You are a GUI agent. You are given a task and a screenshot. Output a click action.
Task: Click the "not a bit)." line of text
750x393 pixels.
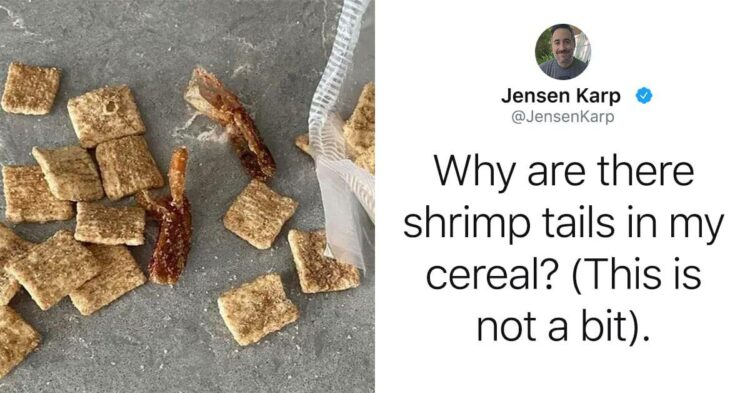coord(563,327)
